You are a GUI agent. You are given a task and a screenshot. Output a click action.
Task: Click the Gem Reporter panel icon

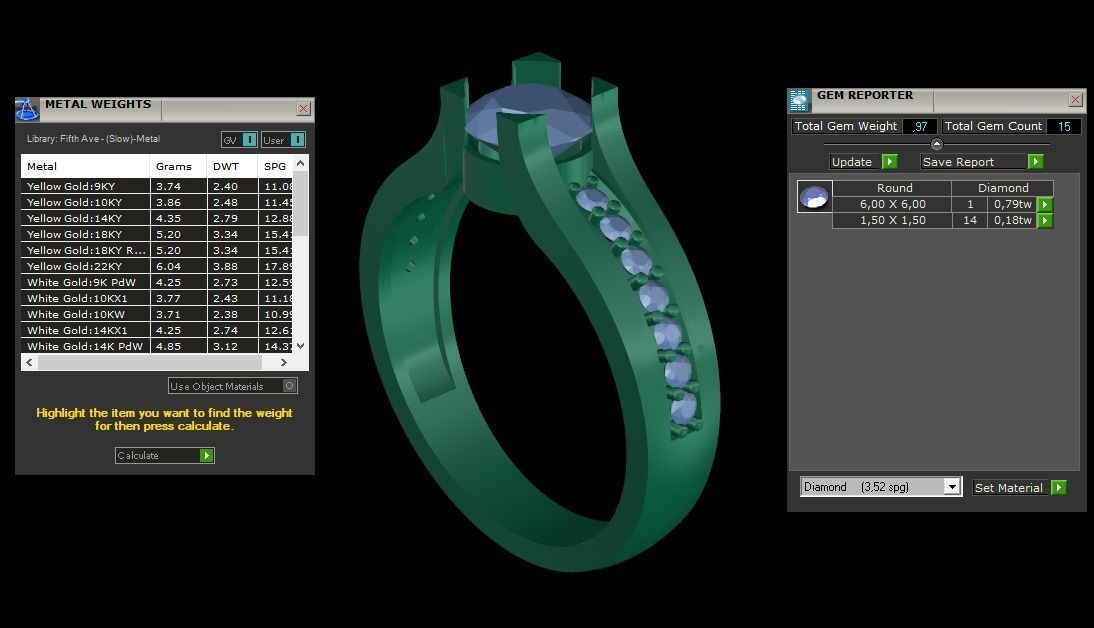(x=800, y=100)
